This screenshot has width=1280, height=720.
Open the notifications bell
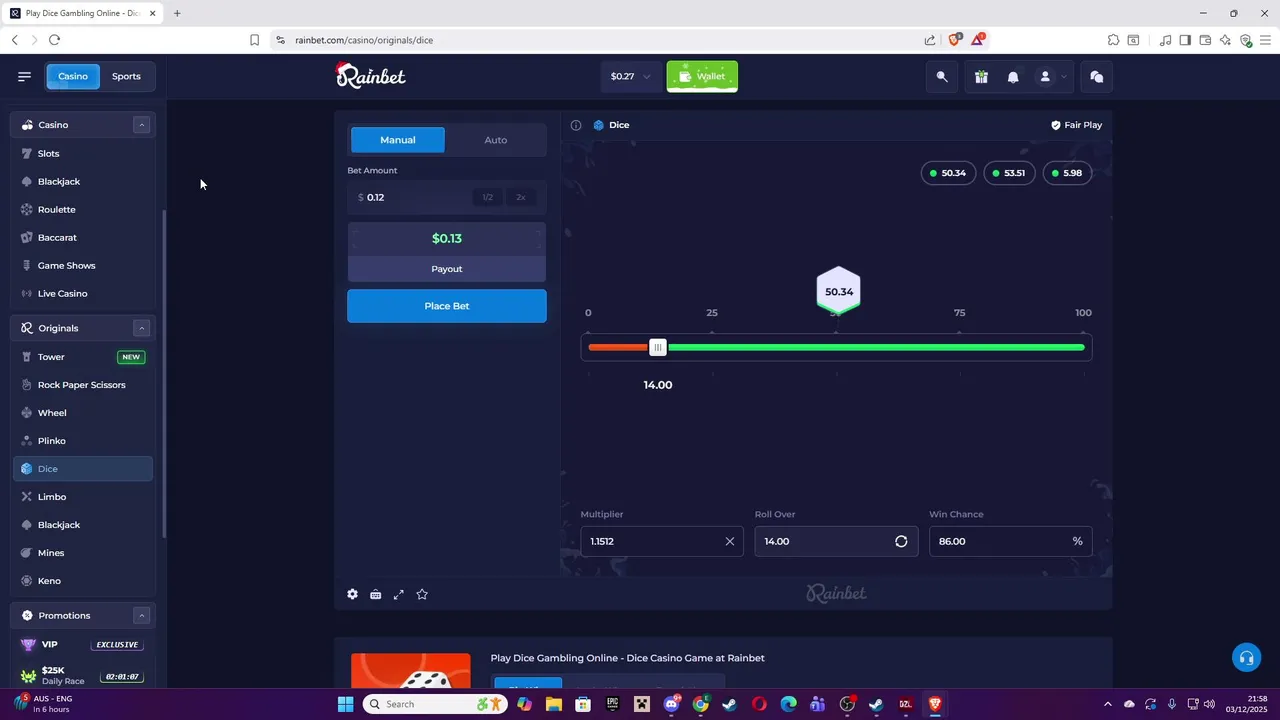pos(1013,77)
